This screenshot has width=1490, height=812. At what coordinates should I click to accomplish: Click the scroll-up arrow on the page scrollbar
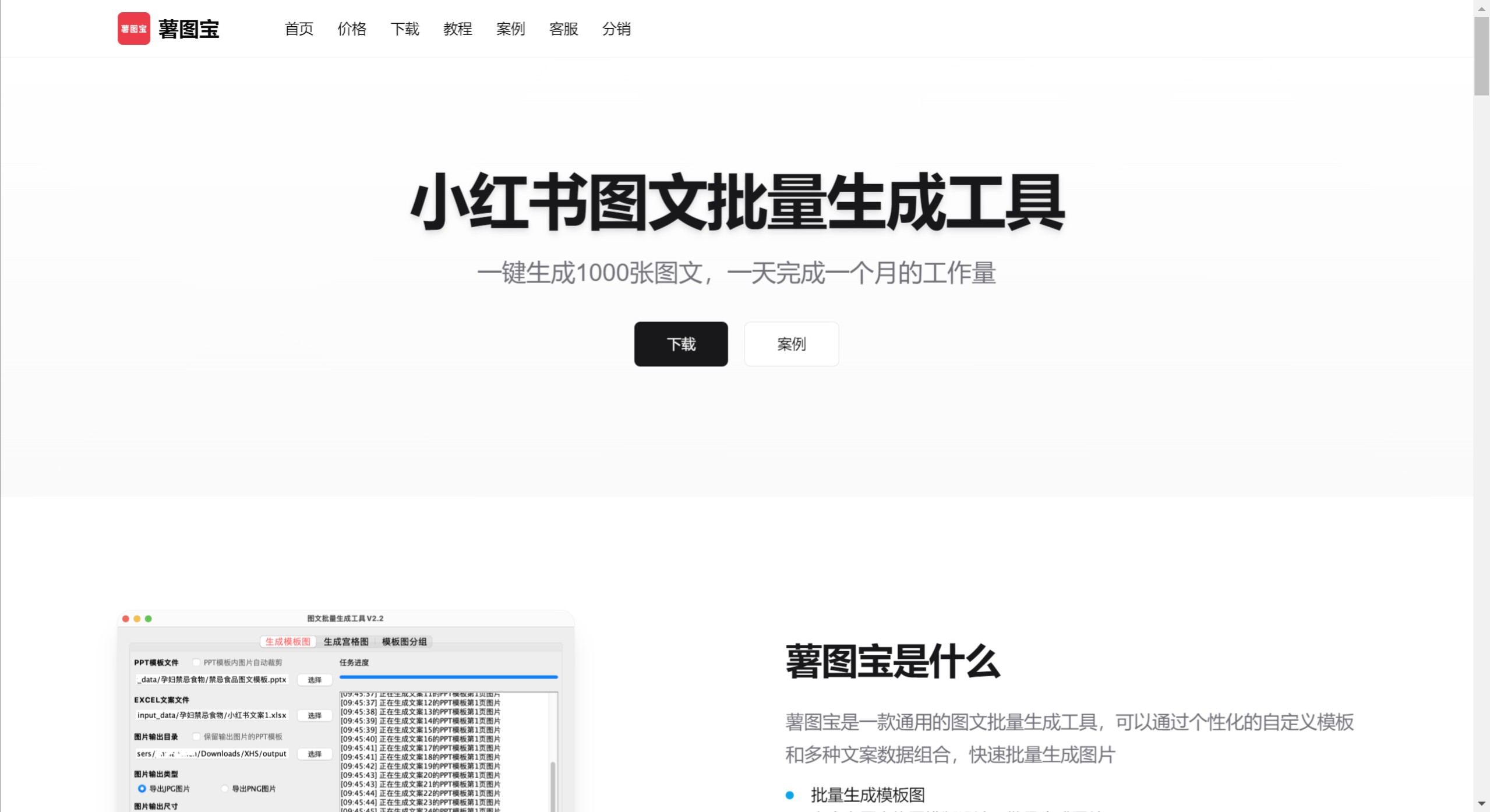(x=1482, y=9)
